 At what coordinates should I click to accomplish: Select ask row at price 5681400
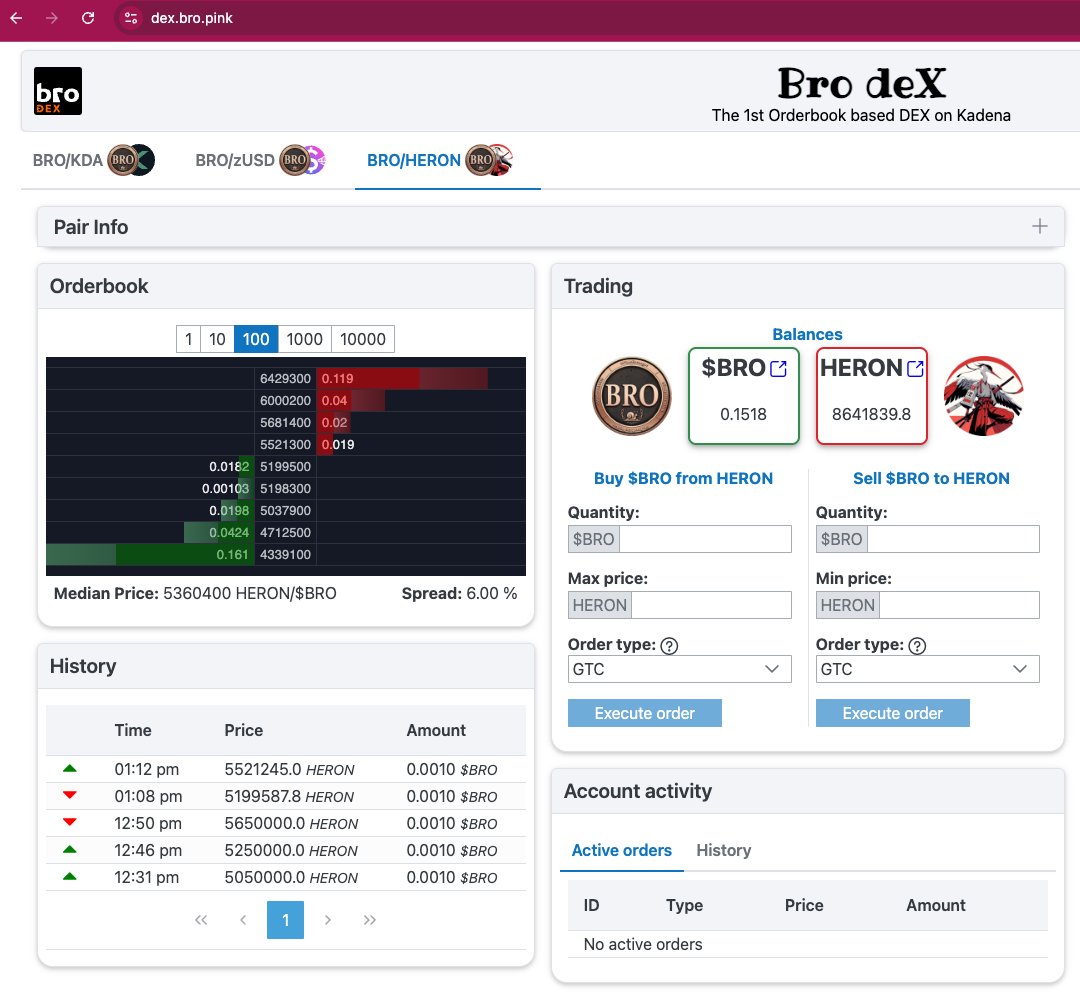click(286, 422)
